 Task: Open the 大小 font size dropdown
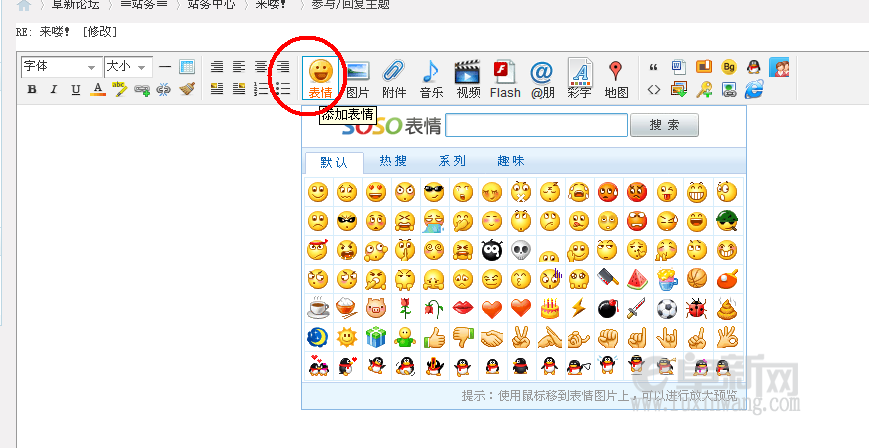[128, 67]
